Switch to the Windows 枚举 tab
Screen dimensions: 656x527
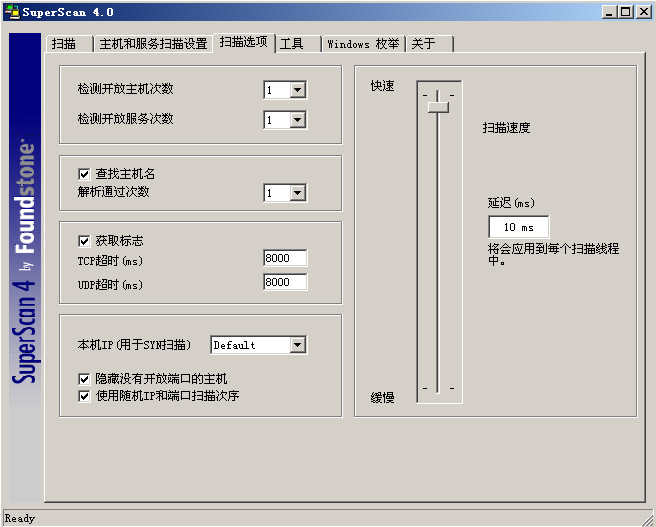click(363, 43)
